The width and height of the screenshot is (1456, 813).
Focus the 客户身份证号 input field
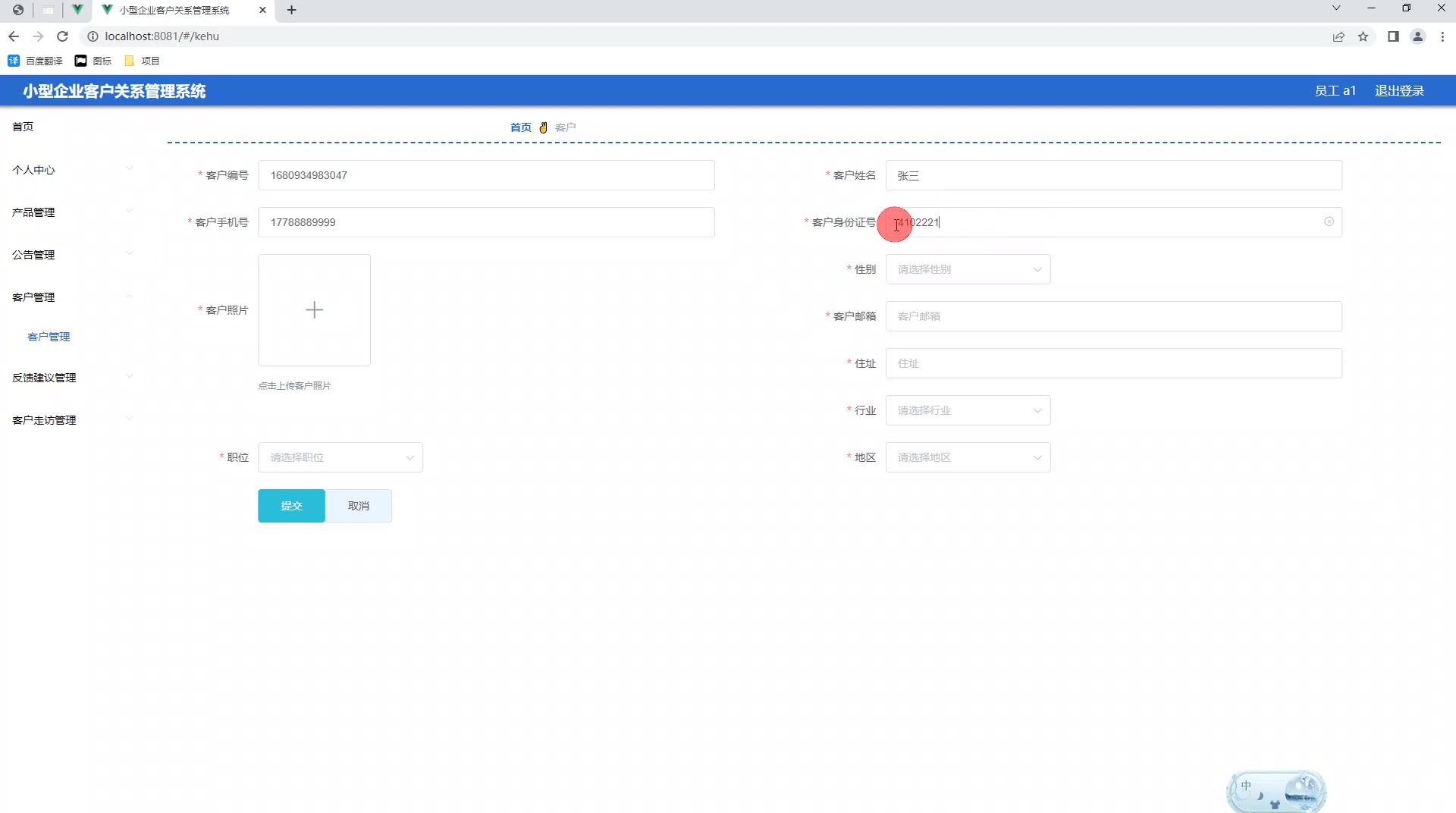(x=1113, y=222)
